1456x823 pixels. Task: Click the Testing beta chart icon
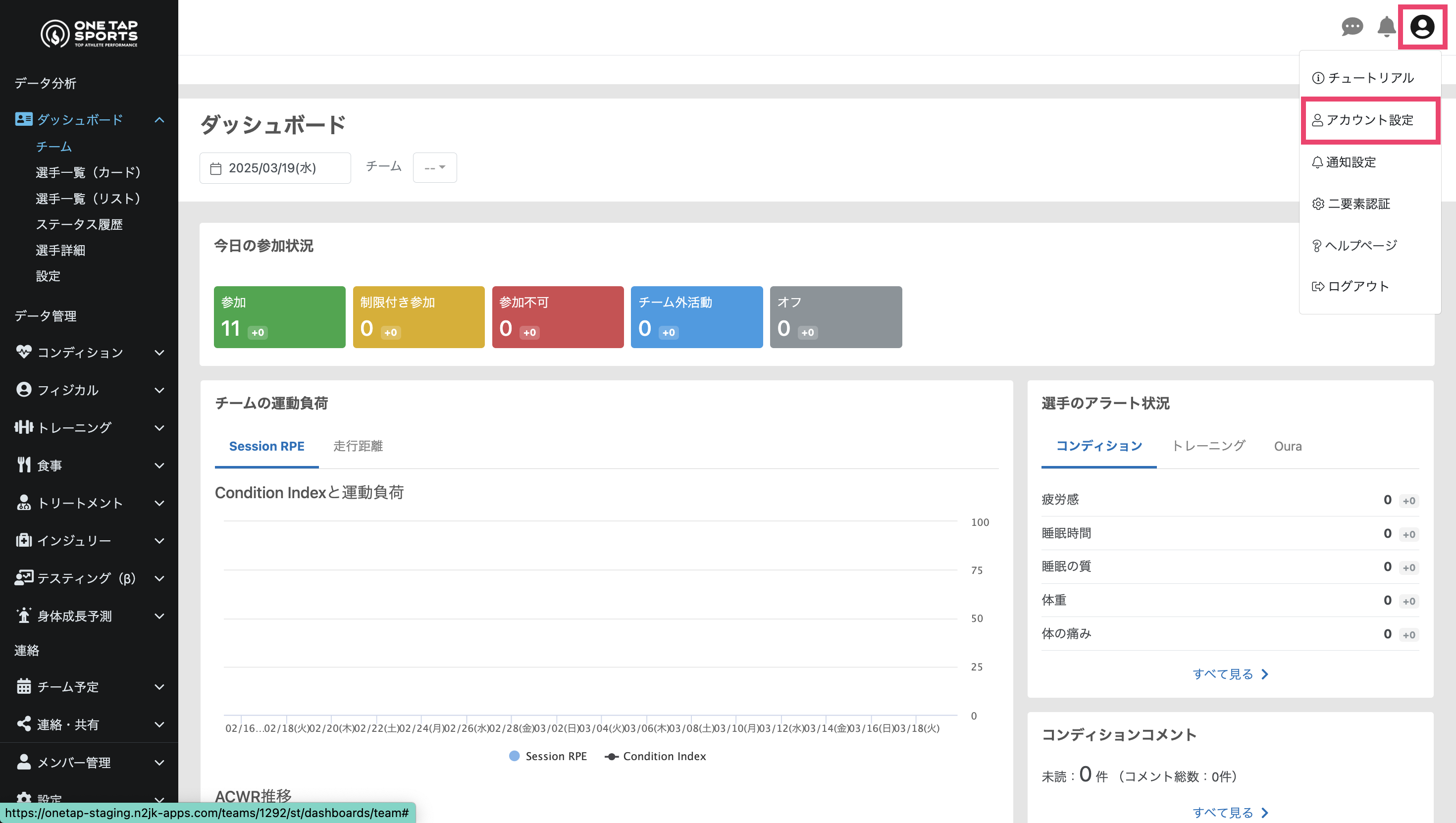pyautogui.click(x=24, y=578)
